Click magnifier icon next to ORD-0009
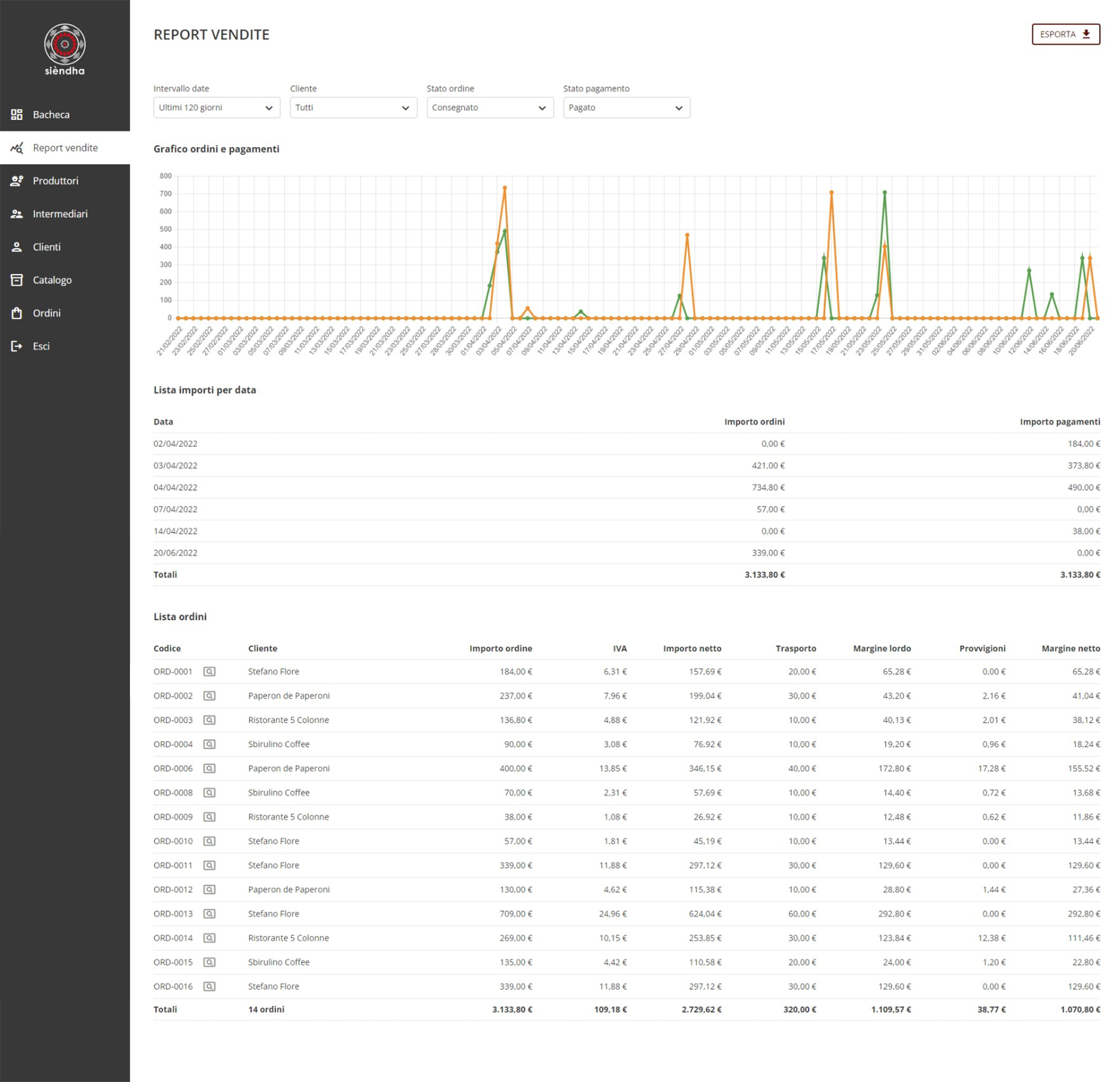Viewport: 1120px width, 1082px height. [209, 817]
